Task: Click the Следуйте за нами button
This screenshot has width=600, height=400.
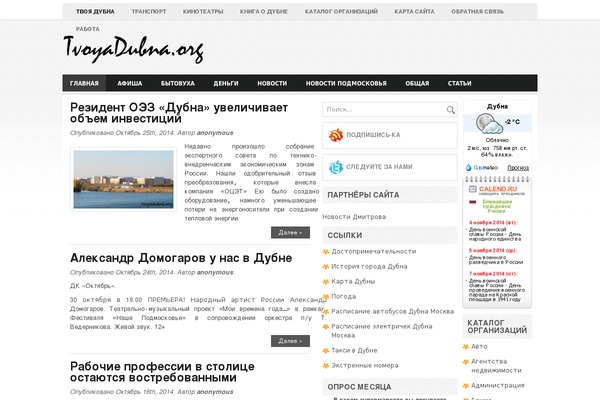Action: pyautogui.click(x=390, y=167)
